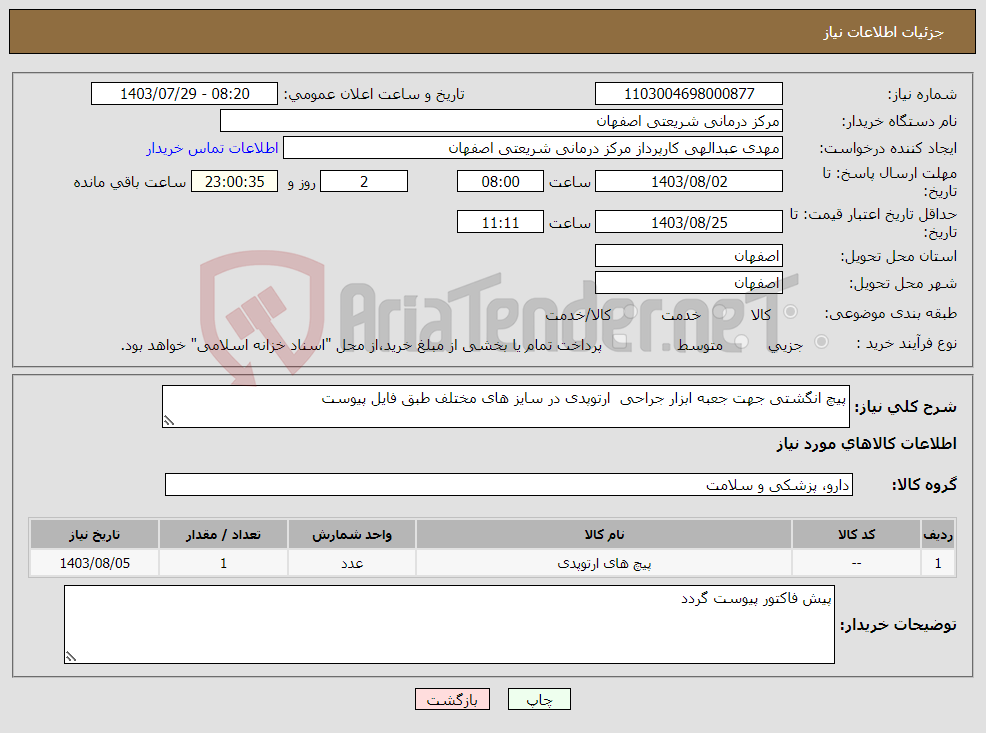Click the row number cell in ردیف column
Viewport: 986px width, 733px height.
[x=938, y=563]
